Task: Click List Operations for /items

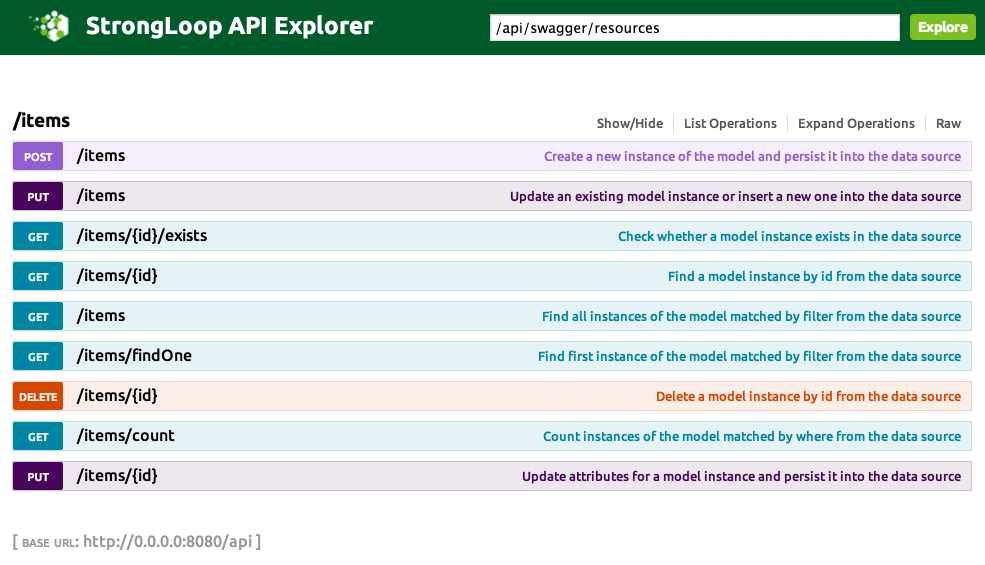Action: coord(730,123)
